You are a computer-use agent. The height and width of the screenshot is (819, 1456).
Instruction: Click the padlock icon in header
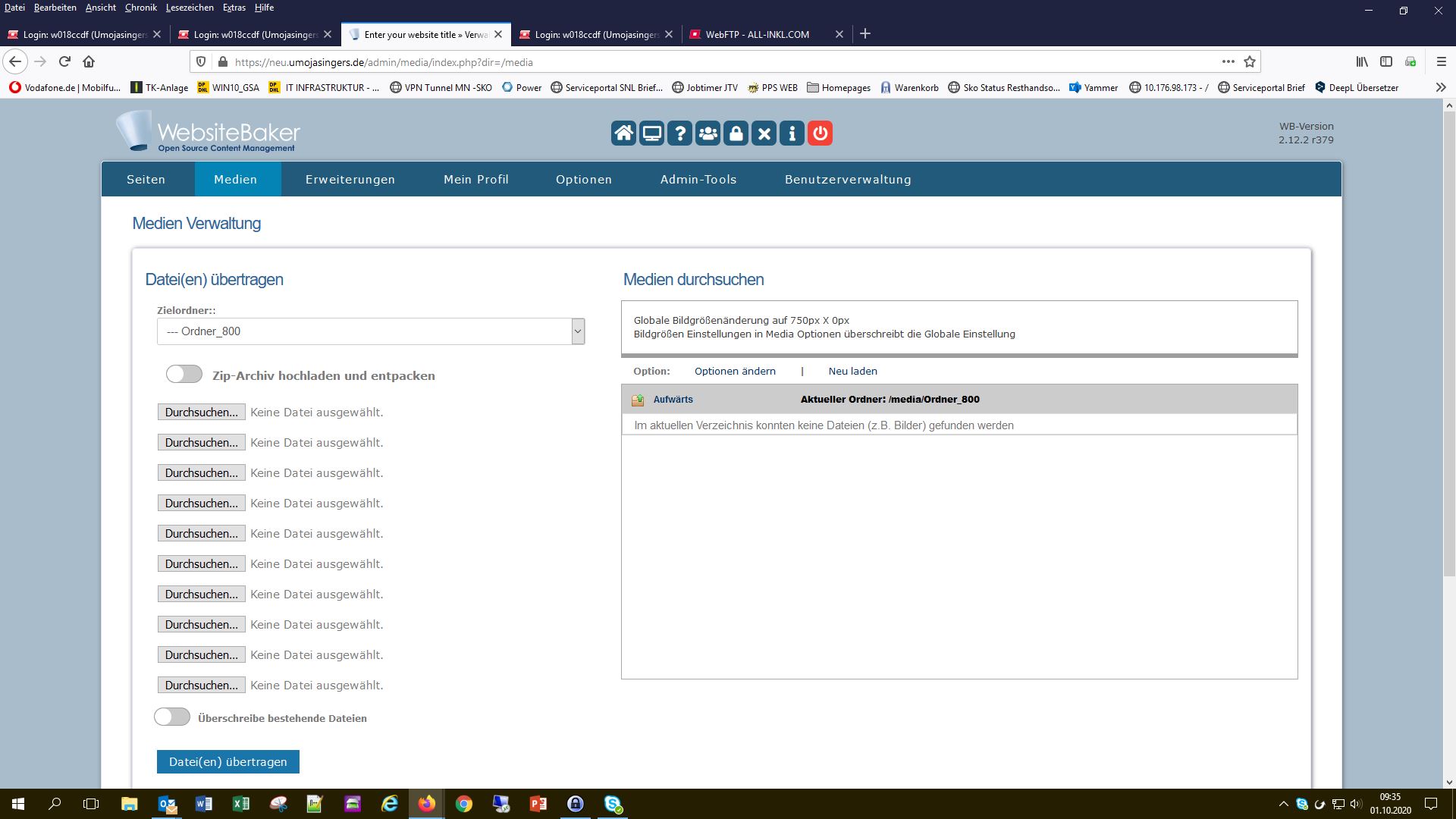click(x=736, y=133)
